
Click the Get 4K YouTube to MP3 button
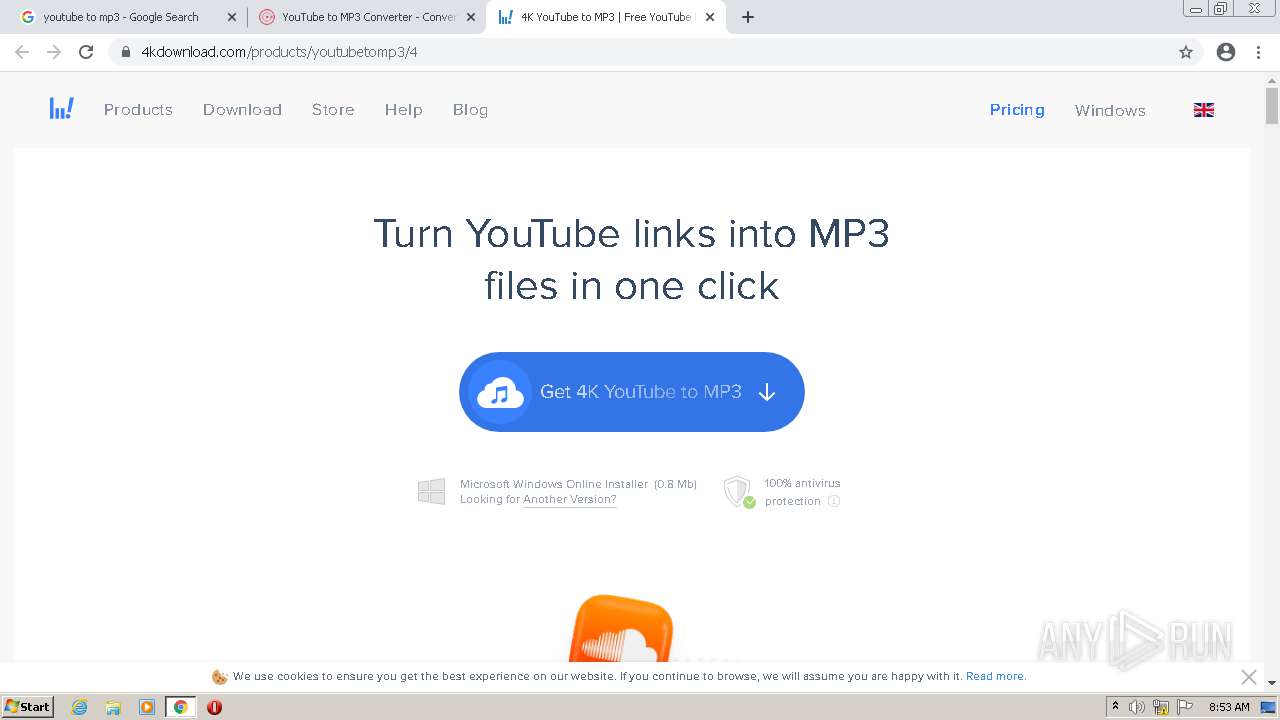click(632, 392)
